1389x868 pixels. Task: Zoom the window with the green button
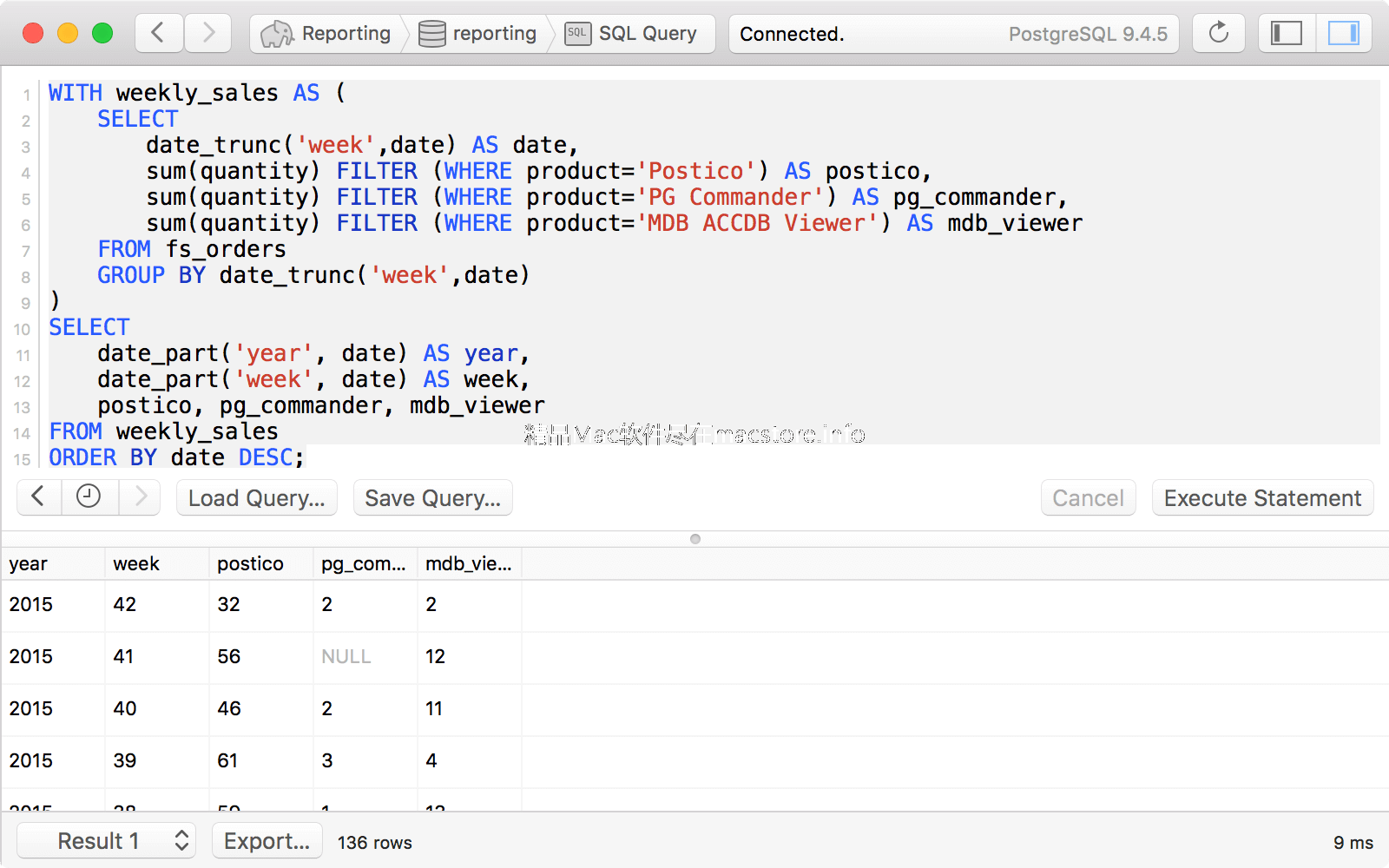coord(102,33)
